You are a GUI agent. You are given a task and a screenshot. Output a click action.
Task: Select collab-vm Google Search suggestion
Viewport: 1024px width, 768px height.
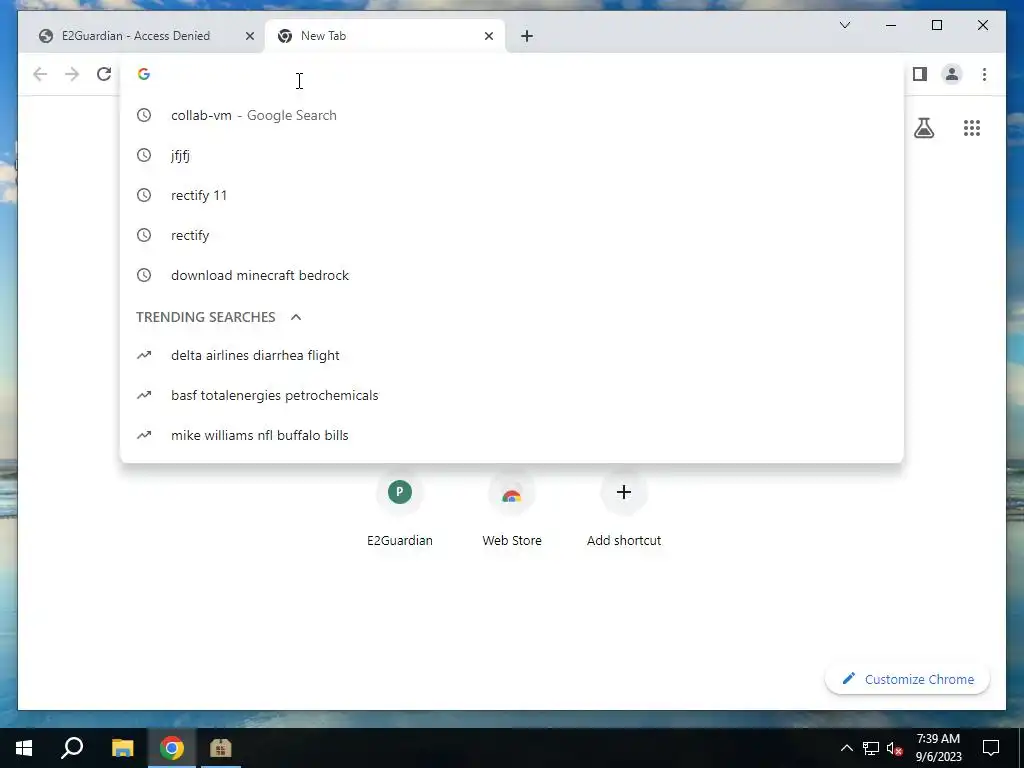click(512, 116)
